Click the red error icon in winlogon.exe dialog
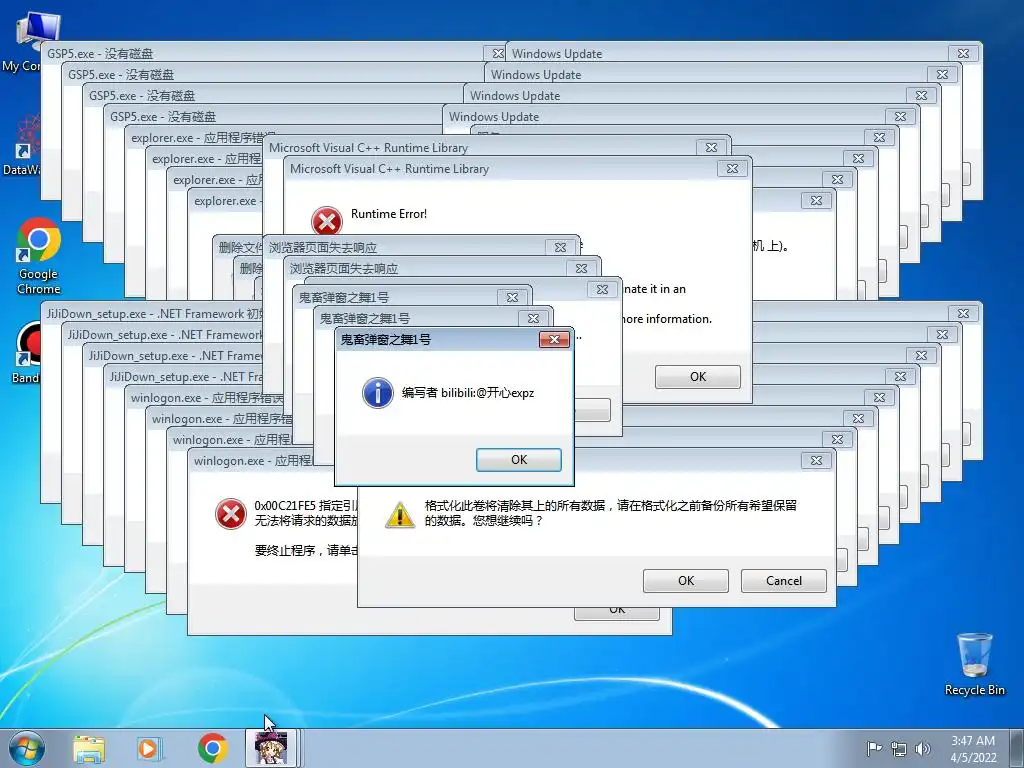 point(231,513)
